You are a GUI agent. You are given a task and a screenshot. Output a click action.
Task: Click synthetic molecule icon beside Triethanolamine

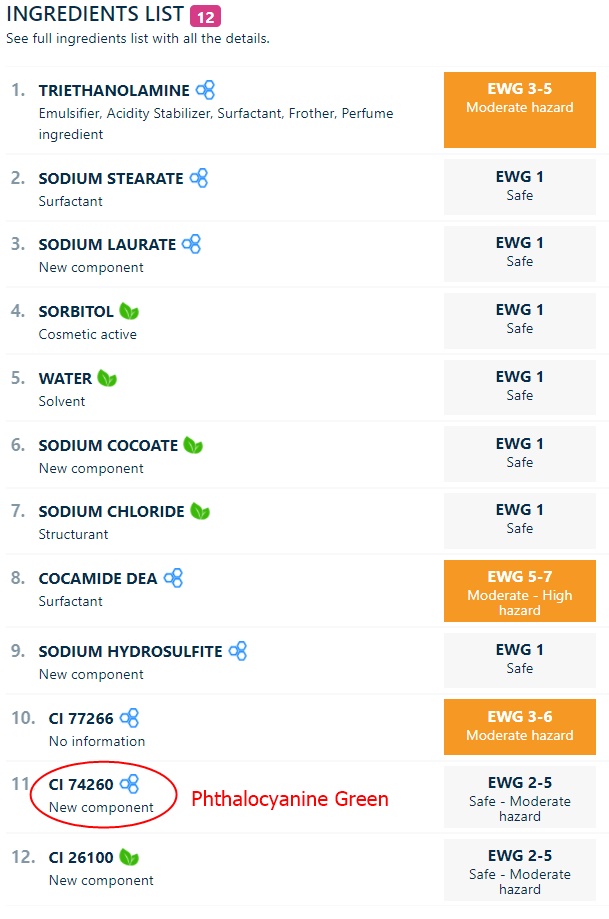pyautogui.click(x=205, y=90)
